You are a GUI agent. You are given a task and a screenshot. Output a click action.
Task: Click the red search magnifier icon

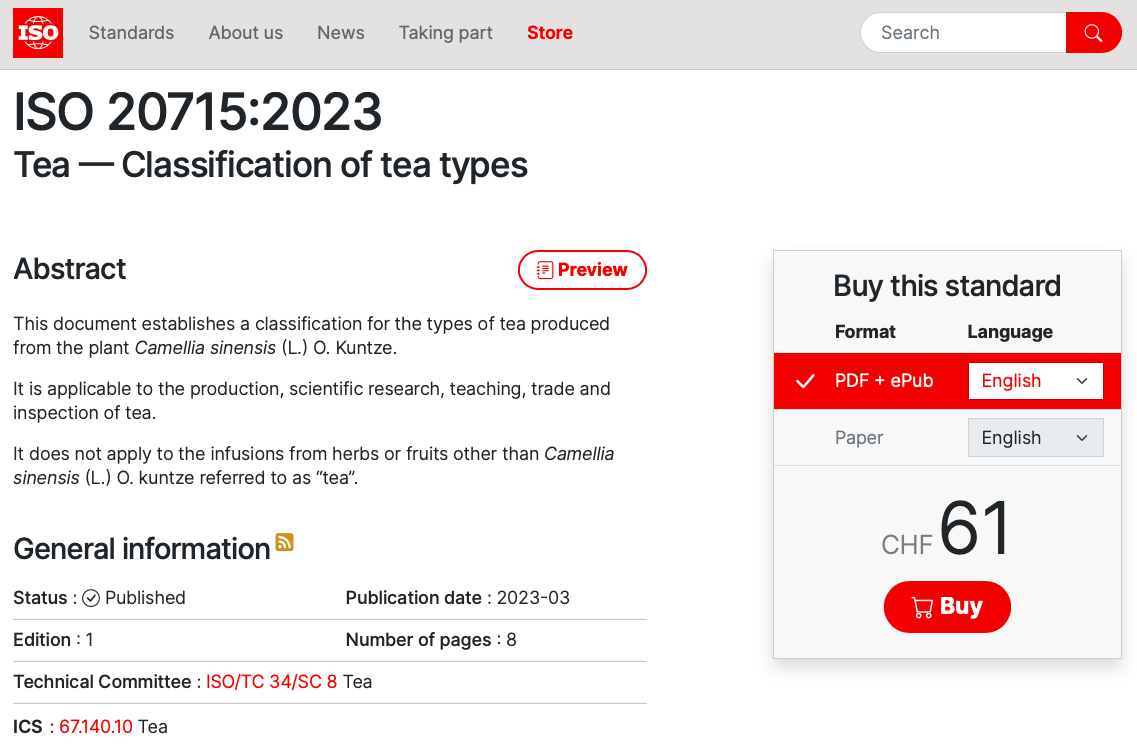[x=1093, y=33]
